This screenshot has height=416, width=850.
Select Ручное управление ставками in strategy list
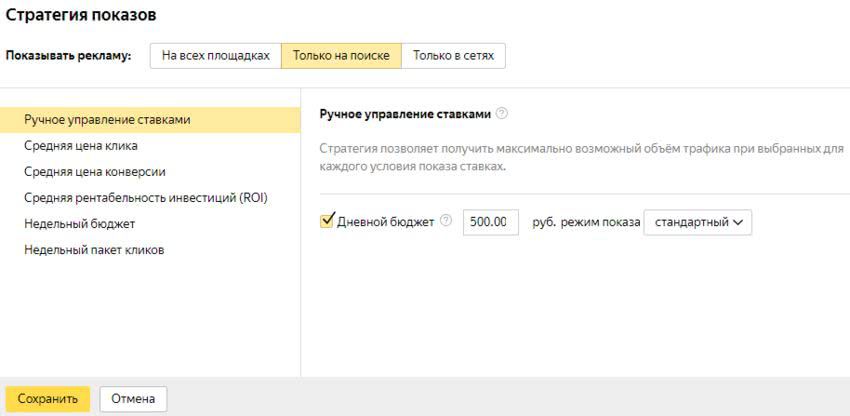coord(107,120)
